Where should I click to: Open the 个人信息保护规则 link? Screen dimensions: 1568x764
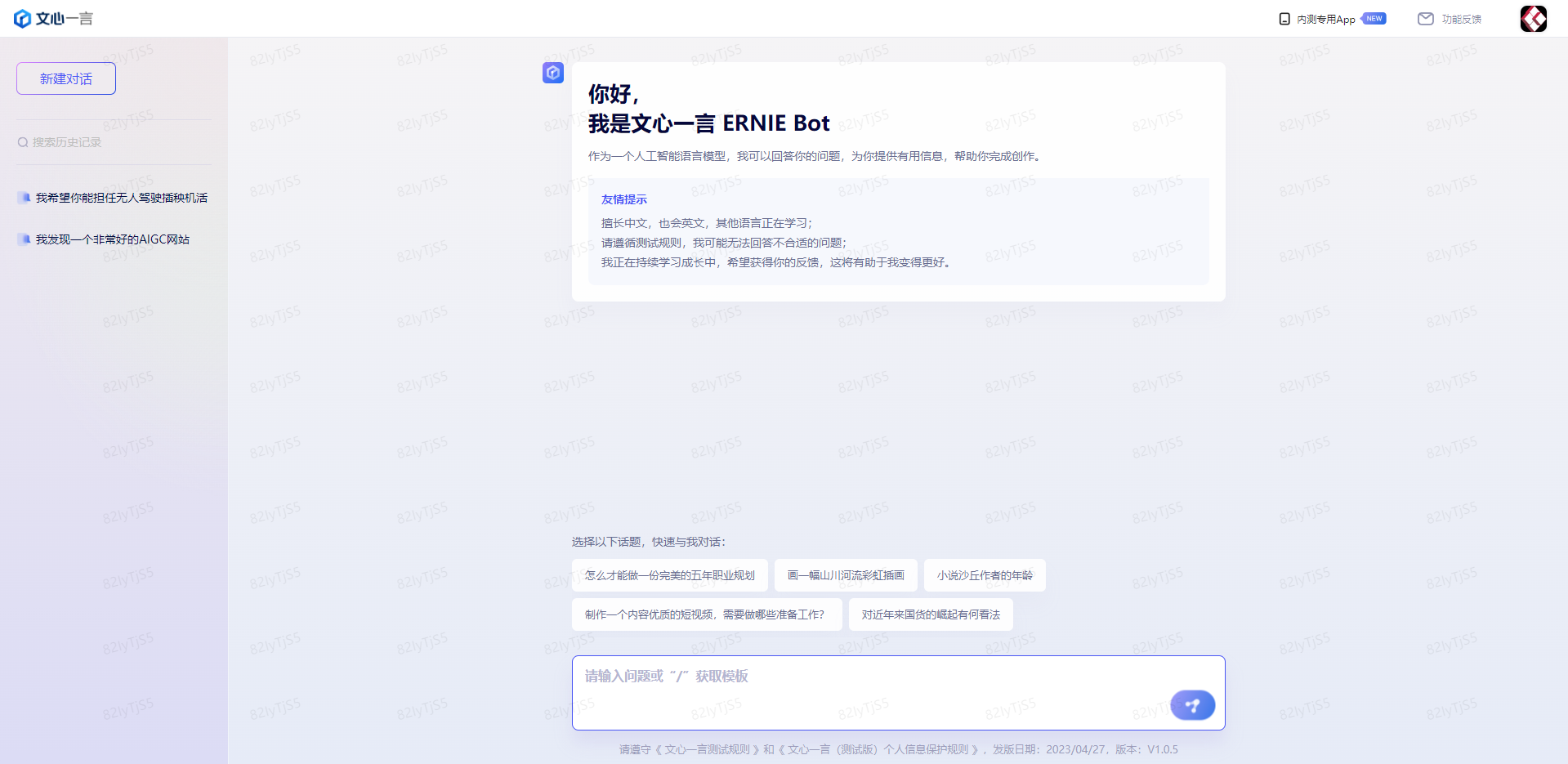click(878, 749)
